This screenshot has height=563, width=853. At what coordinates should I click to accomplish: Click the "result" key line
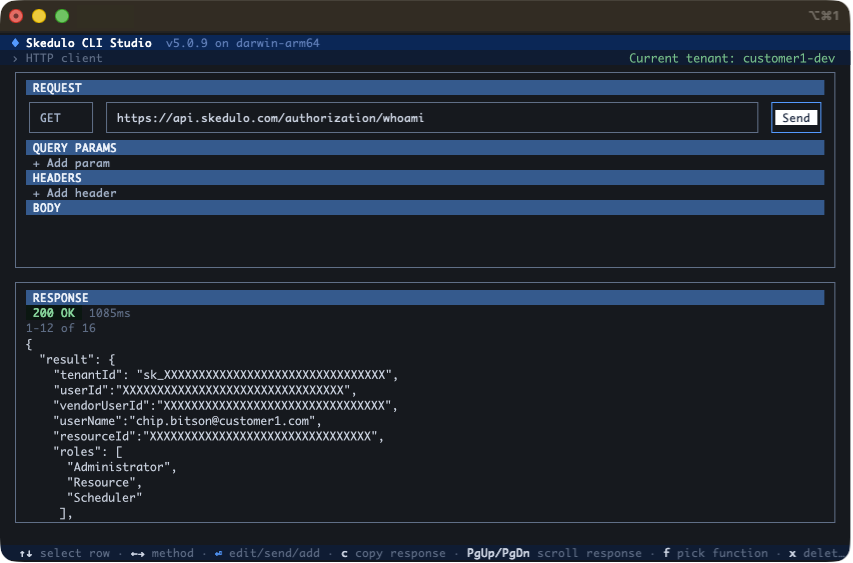[77, 360]
